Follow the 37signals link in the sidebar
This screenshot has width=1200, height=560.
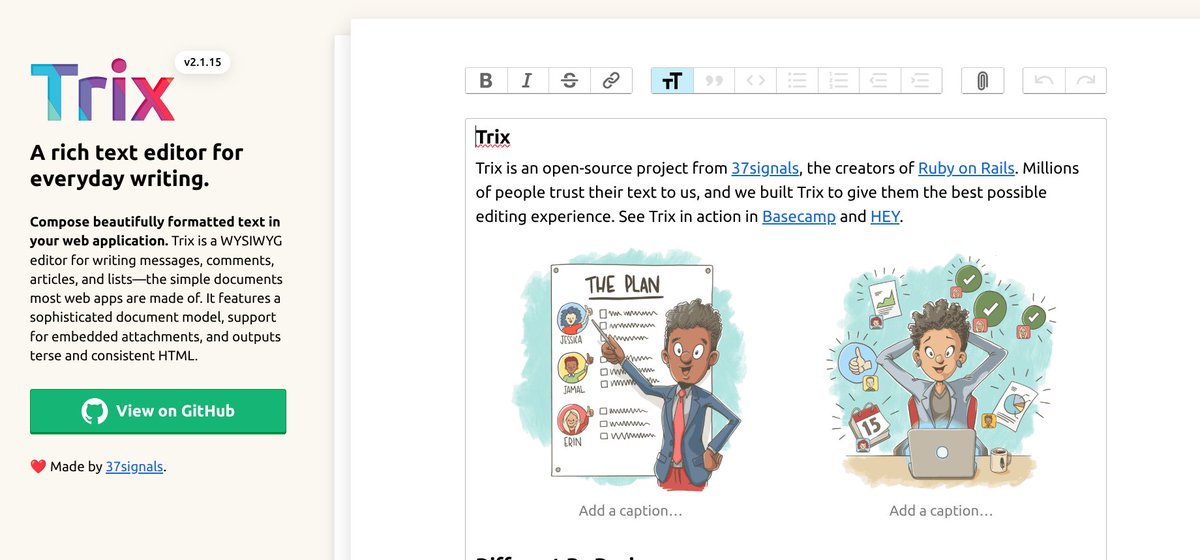coord(134,466)
